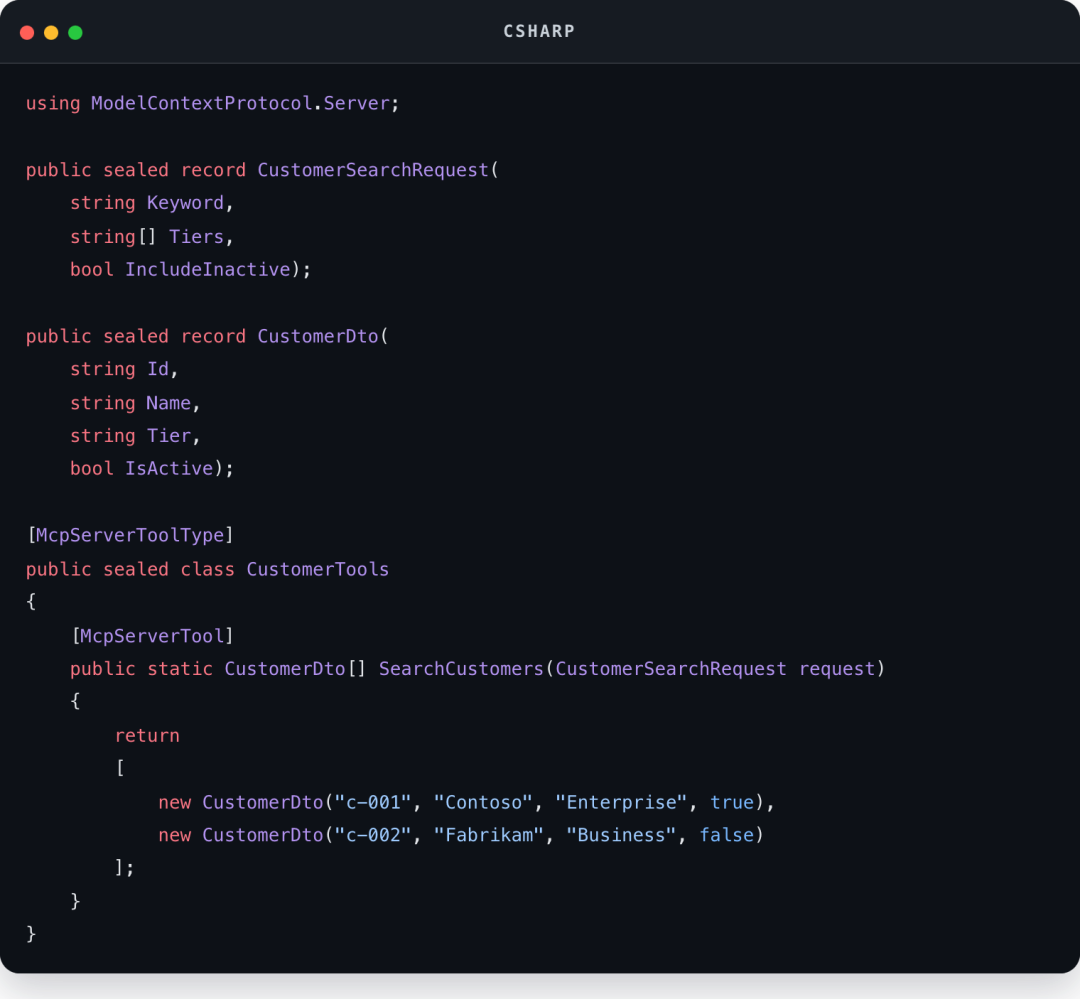Click the yellow minimize window dot
The height and width of the screenshot is (999, 1080).
pos(51,32)
